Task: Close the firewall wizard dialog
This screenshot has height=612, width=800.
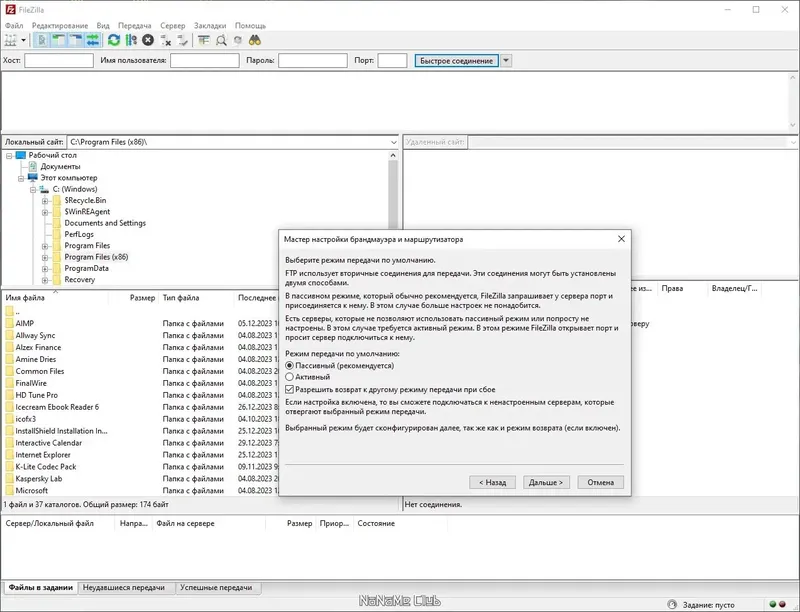Action: (x=621, y=239)
